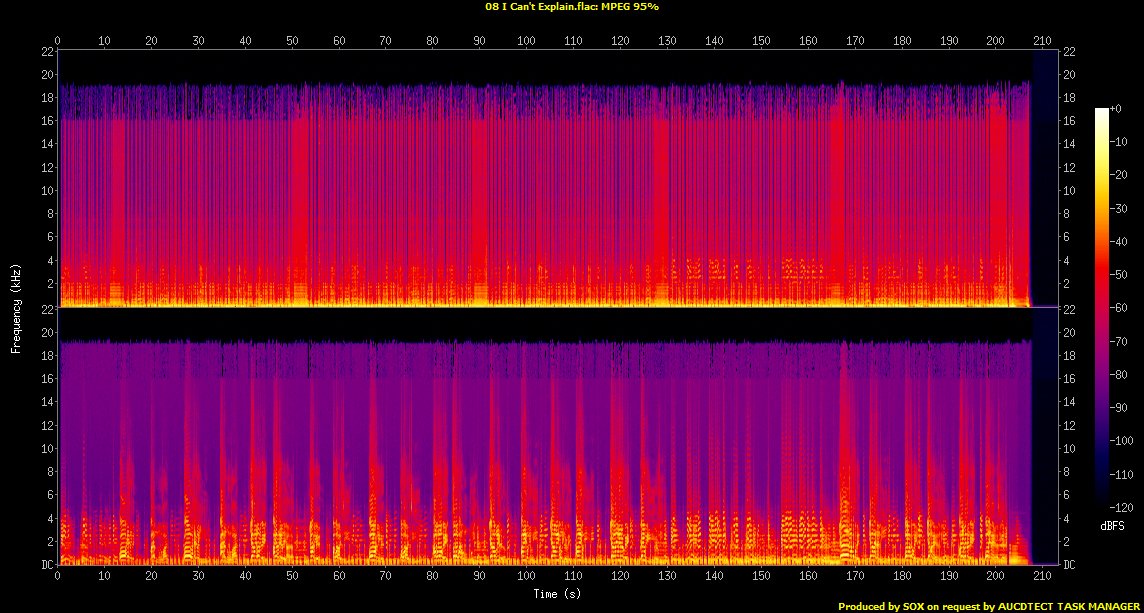Click the 150 second mark on bottom time axis
1144x613 pixels.
760,576
